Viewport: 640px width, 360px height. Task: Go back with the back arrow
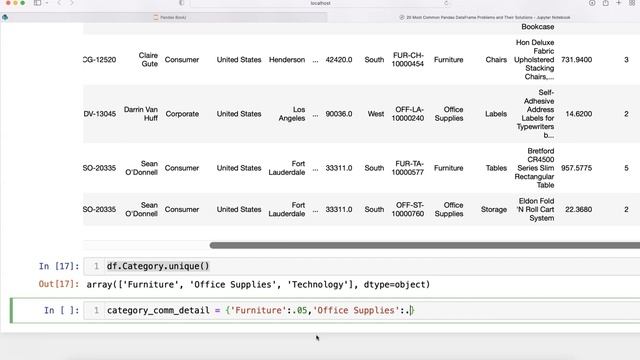point(59,3)
